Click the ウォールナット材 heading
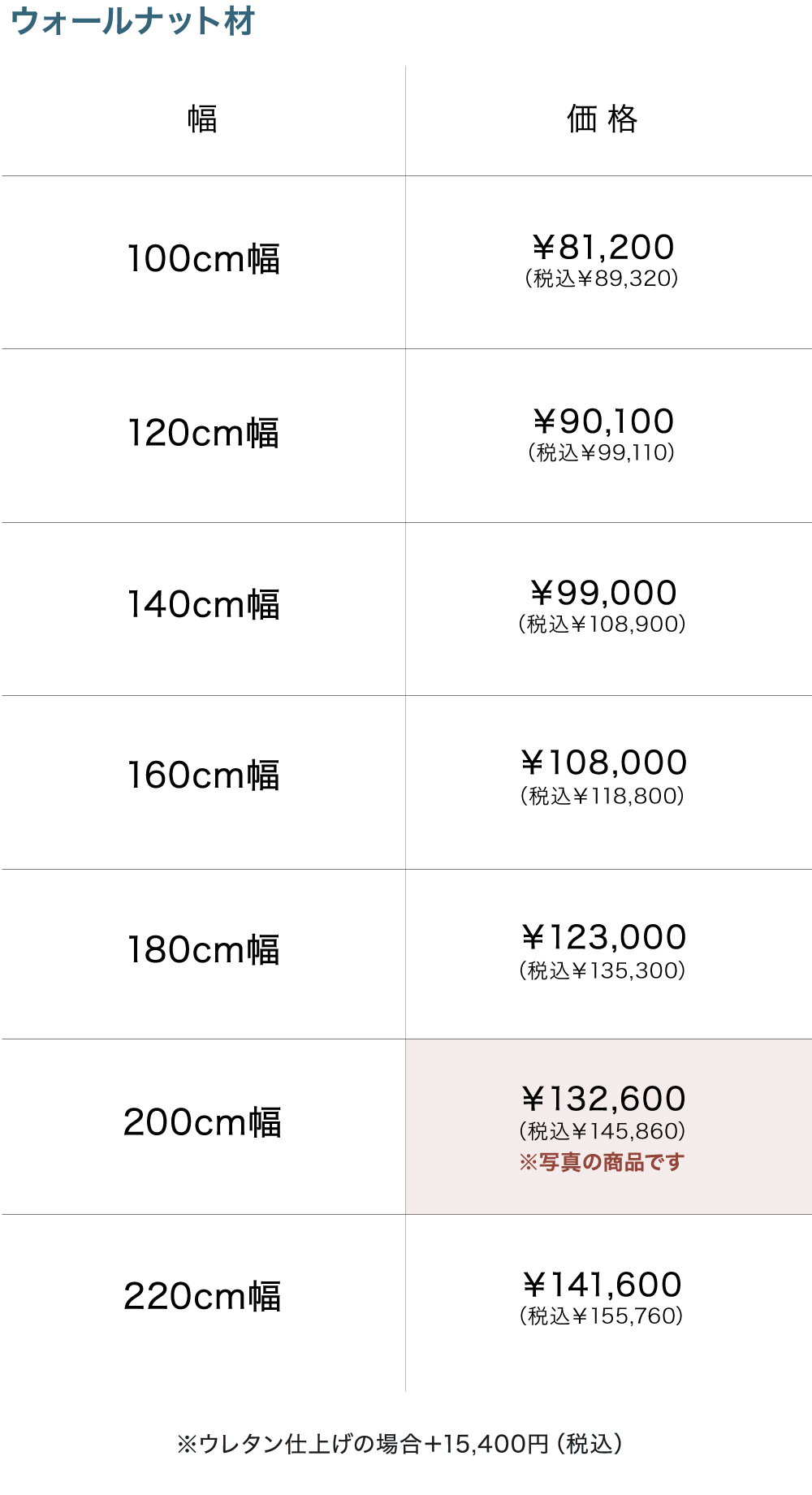 point(133,22)
